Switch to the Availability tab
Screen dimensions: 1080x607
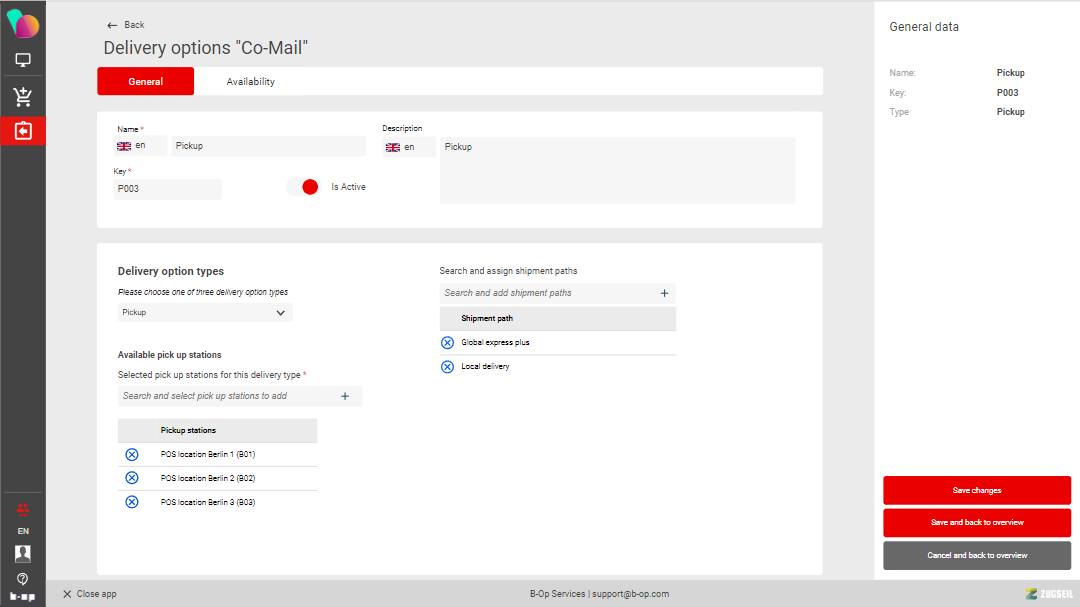[x=250, y=82]
